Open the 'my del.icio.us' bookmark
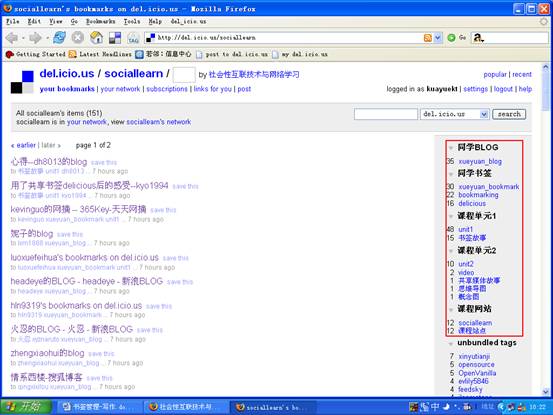 click(x=300, y=54)
